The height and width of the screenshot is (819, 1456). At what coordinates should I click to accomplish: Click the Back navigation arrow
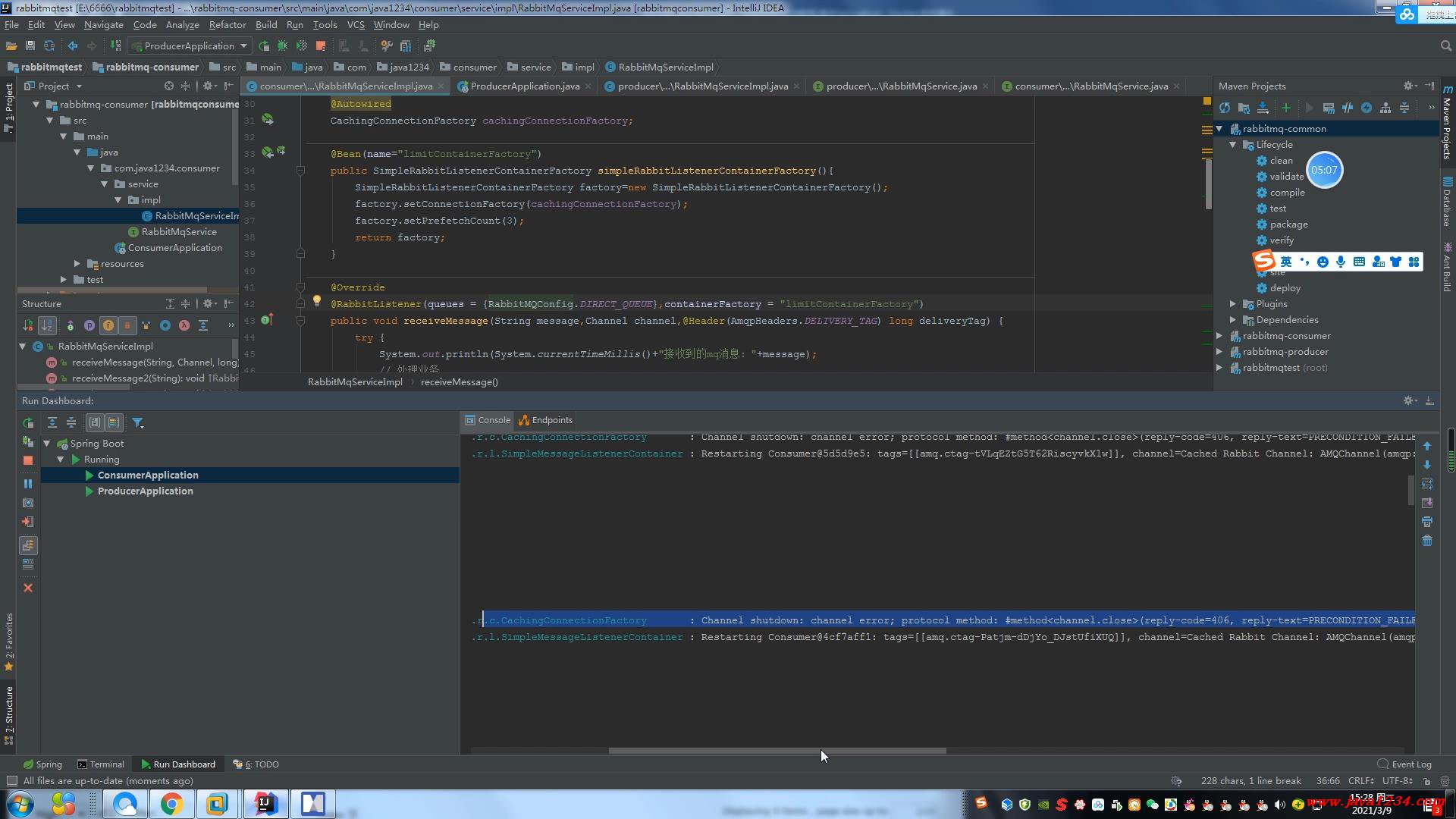73,46
